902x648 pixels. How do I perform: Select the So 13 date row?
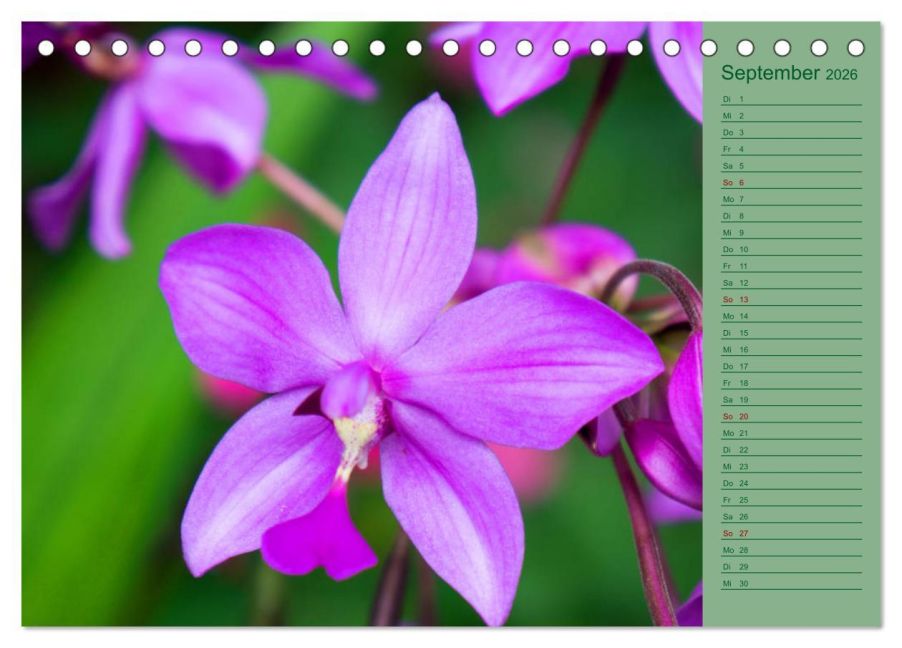point(792,300)
